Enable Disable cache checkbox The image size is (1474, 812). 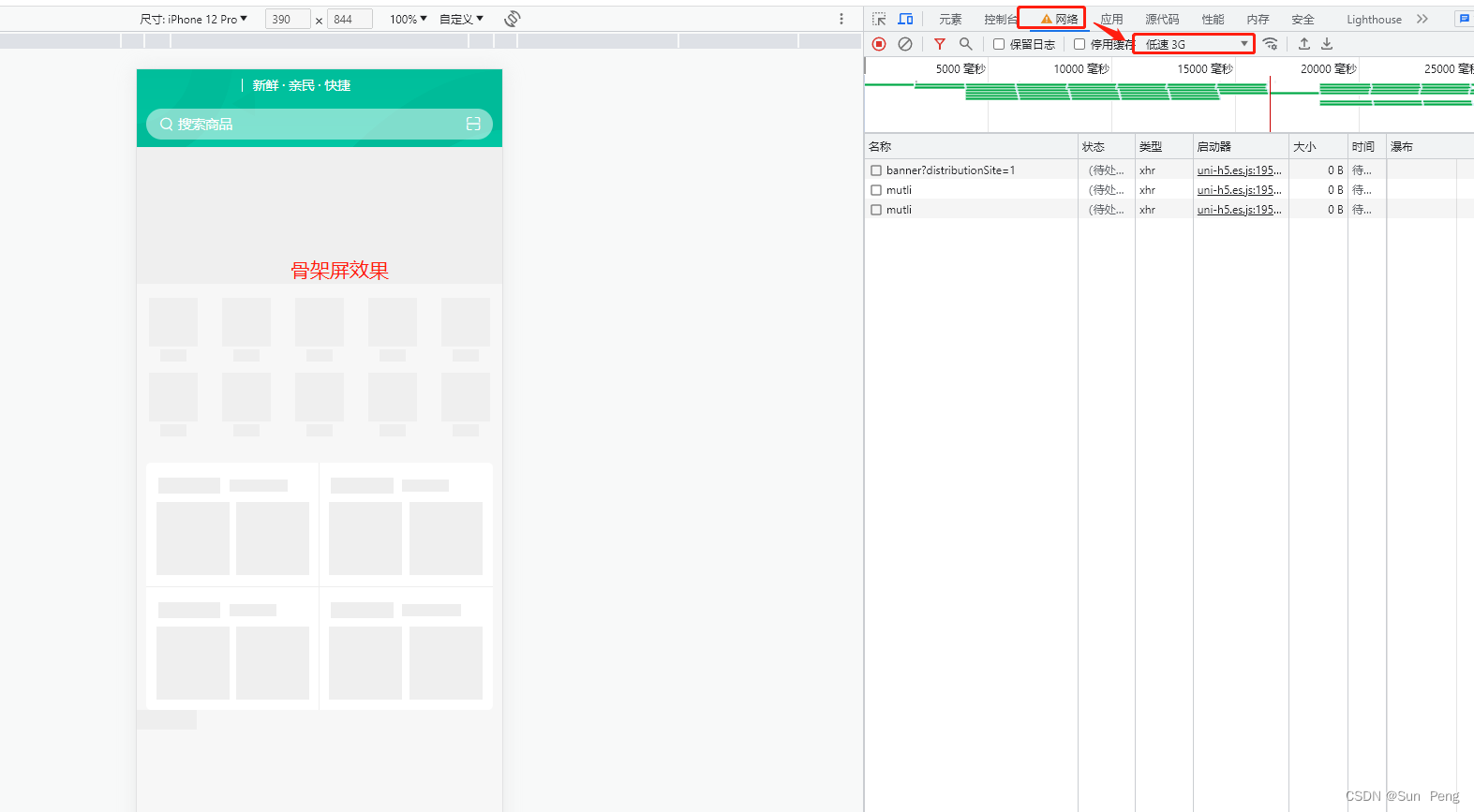1079,44
